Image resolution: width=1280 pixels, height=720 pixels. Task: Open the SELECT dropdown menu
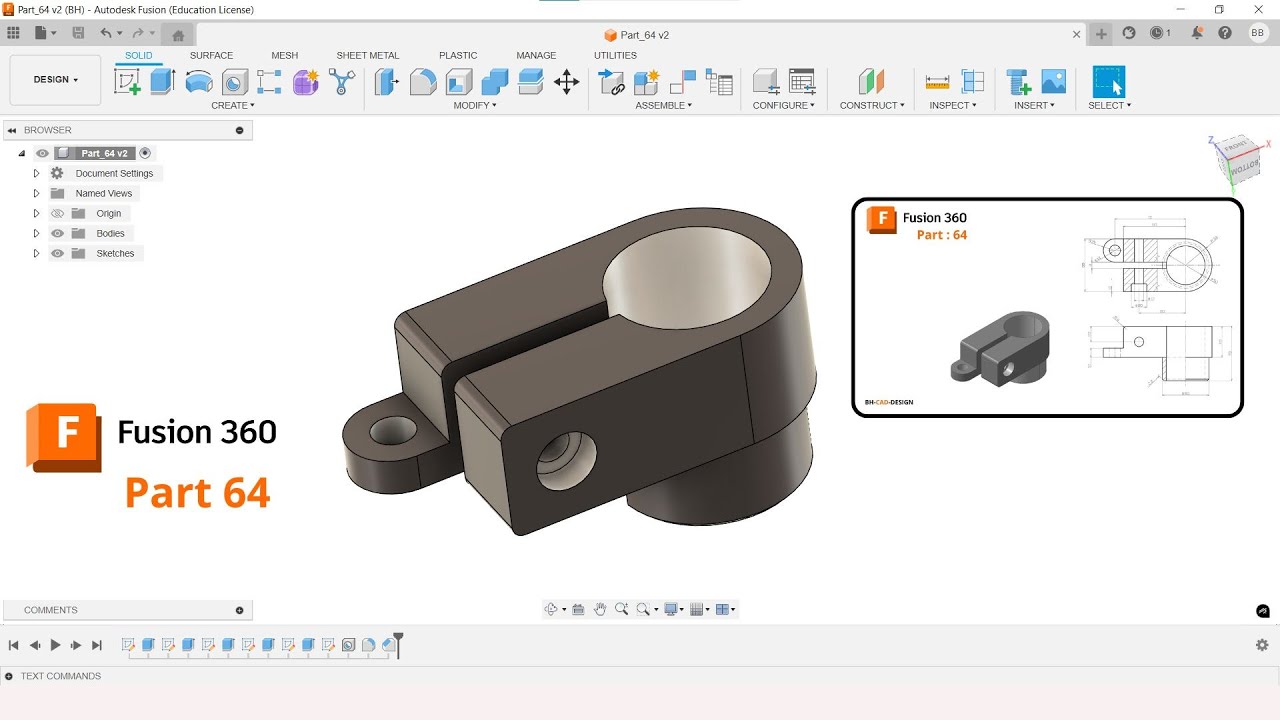click(x=1110, y=105)
